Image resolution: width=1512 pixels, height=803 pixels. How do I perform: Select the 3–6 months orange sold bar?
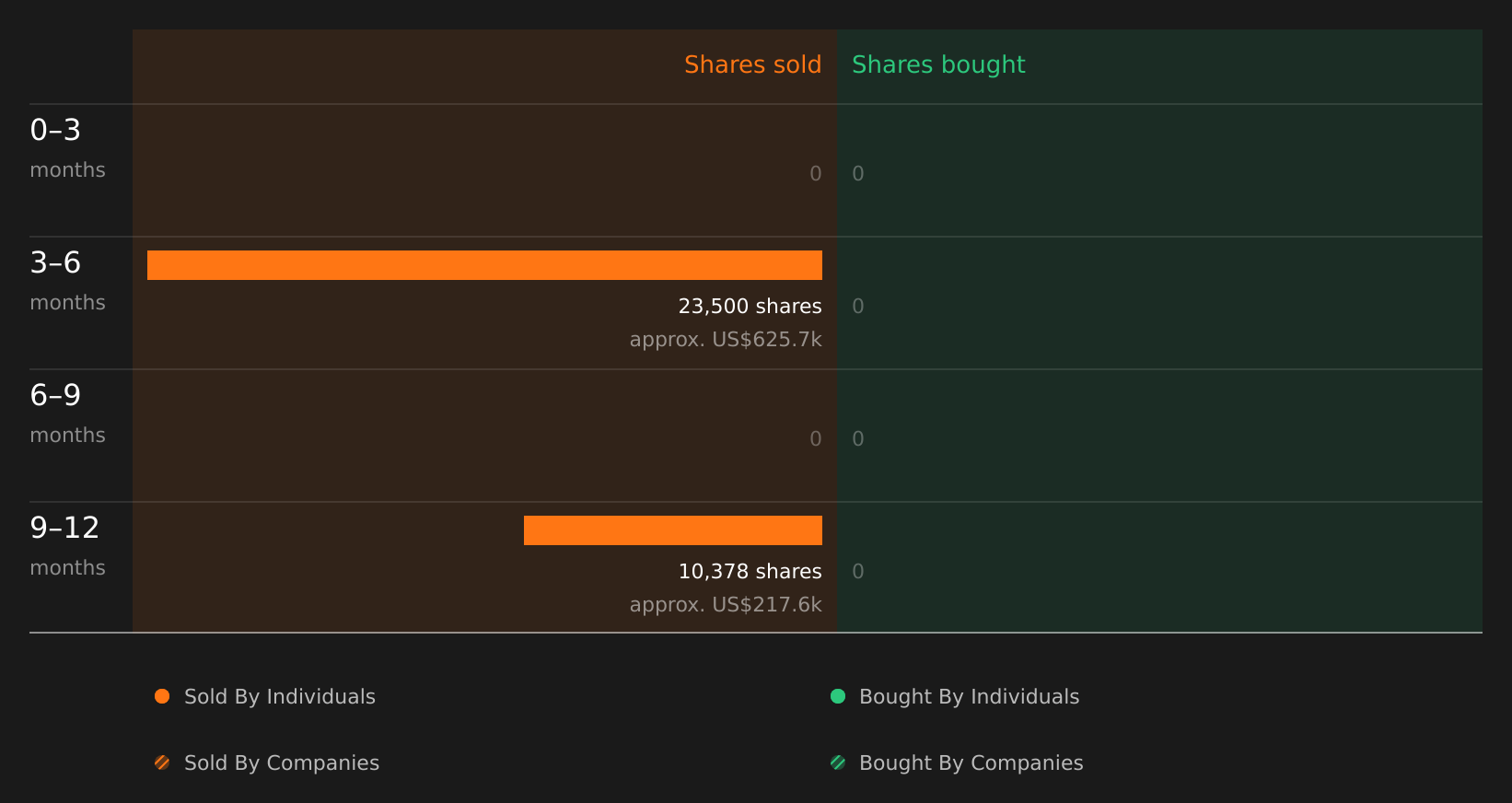pyautogui.click(x=484, y=265)
